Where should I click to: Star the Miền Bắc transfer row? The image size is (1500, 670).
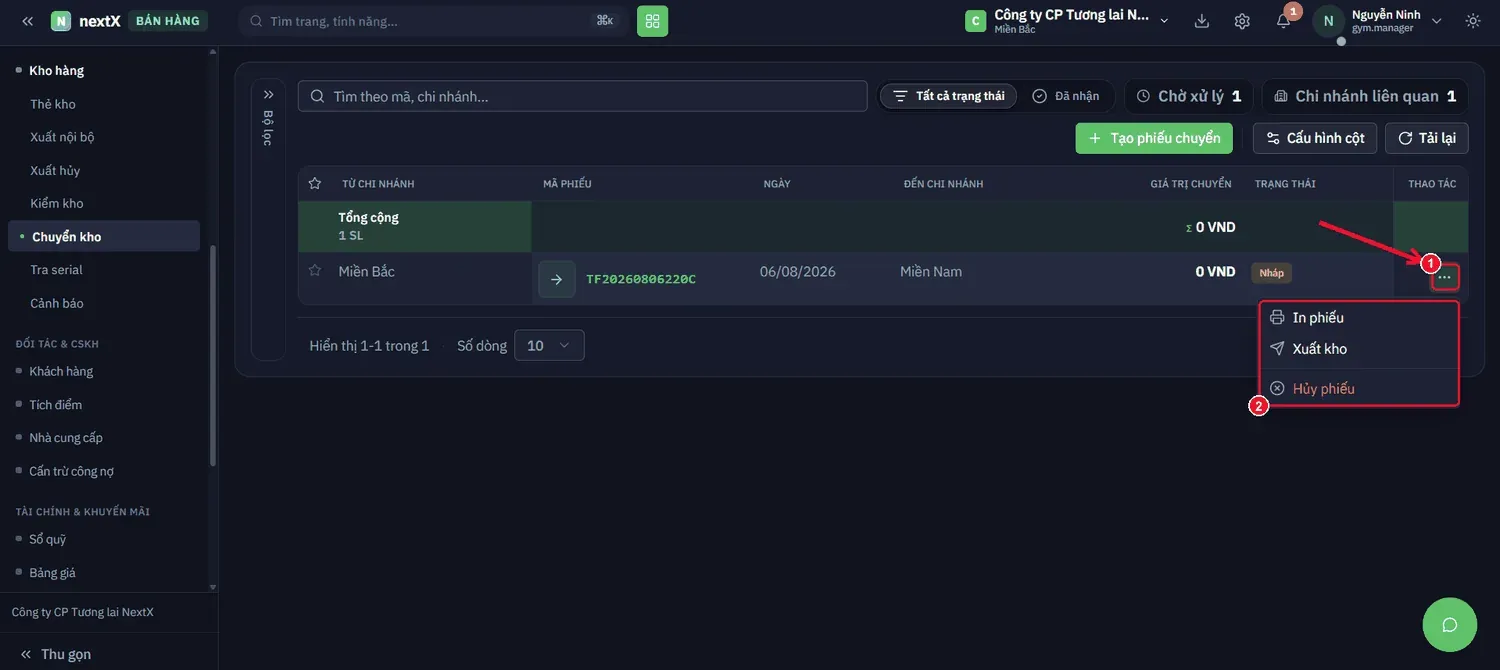(x=315, y=271)
